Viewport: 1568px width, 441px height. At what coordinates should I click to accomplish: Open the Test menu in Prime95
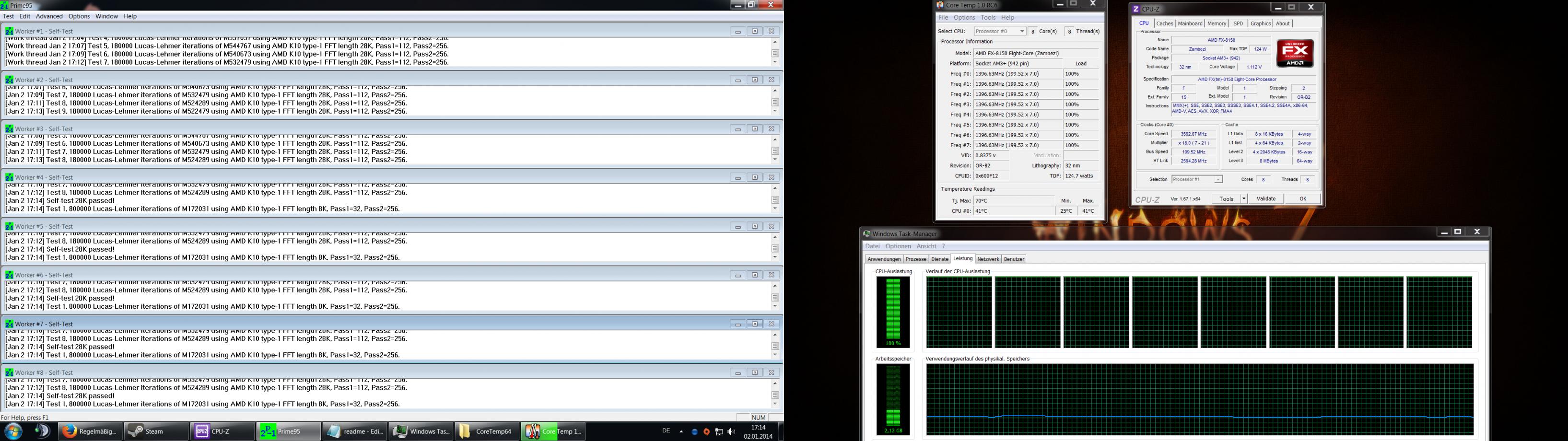tap(9, 16)
